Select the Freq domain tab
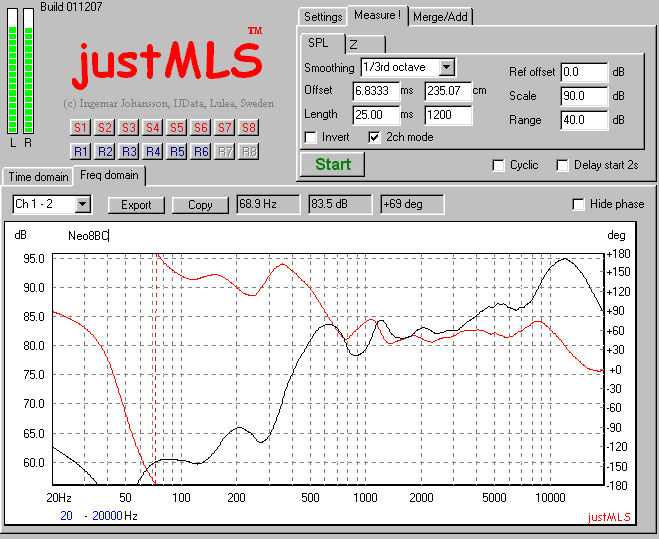This screenshot has height=539, width=659. point(109,175)
